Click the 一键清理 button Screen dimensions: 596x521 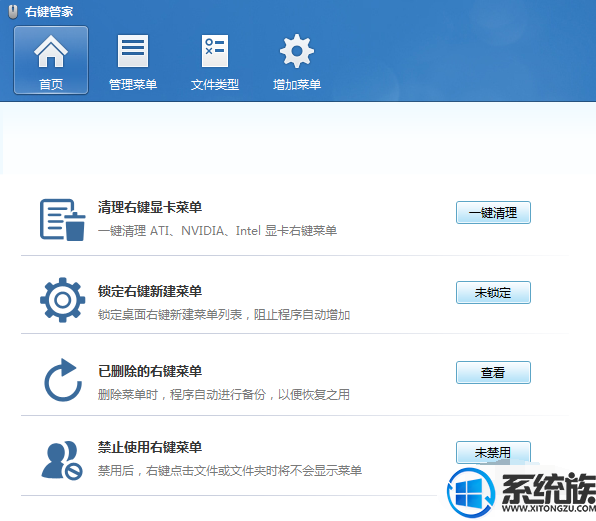click(x=493, y=212)
